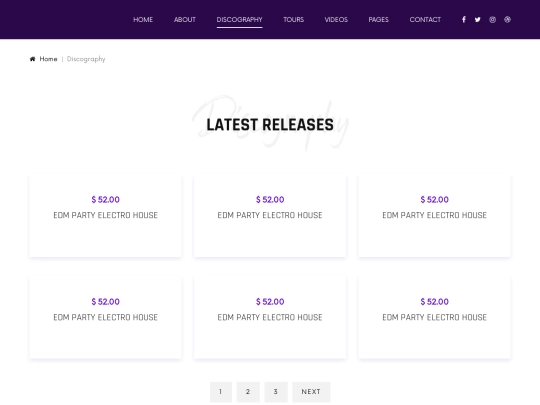Click the Discography breadcrumb text
The height and width of the screenshot is (405, 540).
tap(86, 59)
